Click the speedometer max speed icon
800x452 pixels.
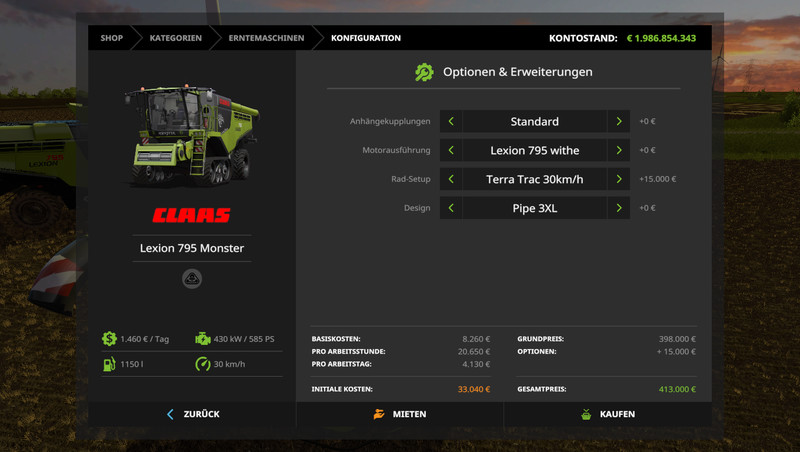click(203, 364)
